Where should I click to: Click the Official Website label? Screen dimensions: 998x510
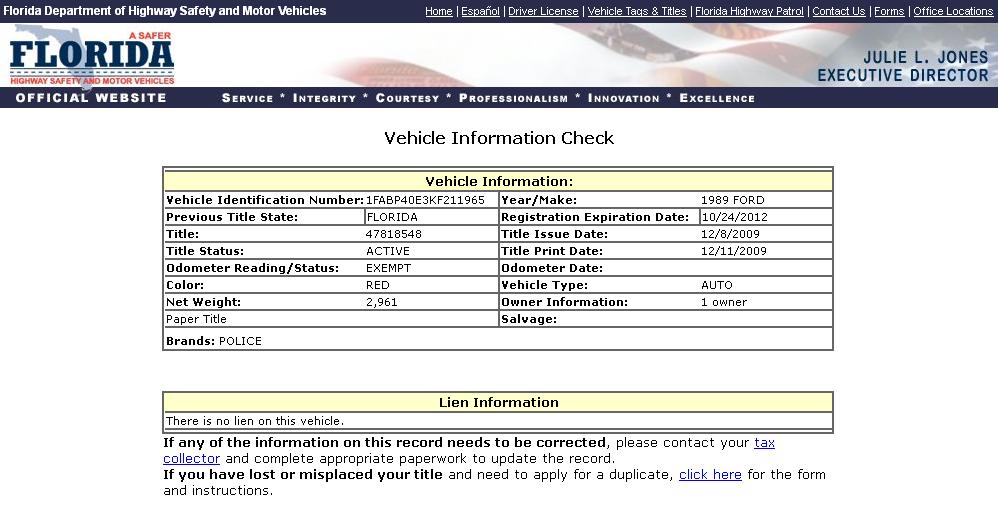91,98
